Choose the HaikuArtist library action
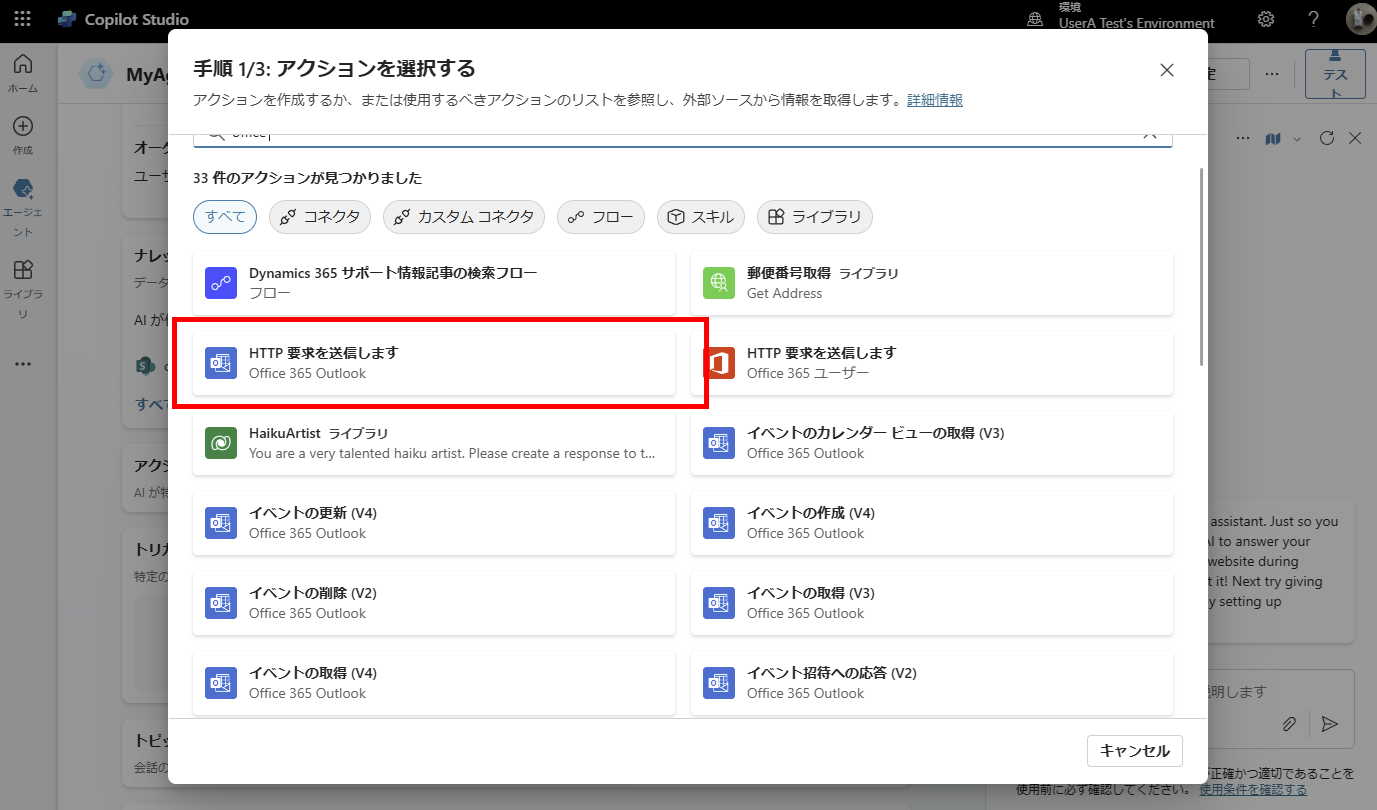Screen dimensions: 1377x810 [x=433, y=443]
